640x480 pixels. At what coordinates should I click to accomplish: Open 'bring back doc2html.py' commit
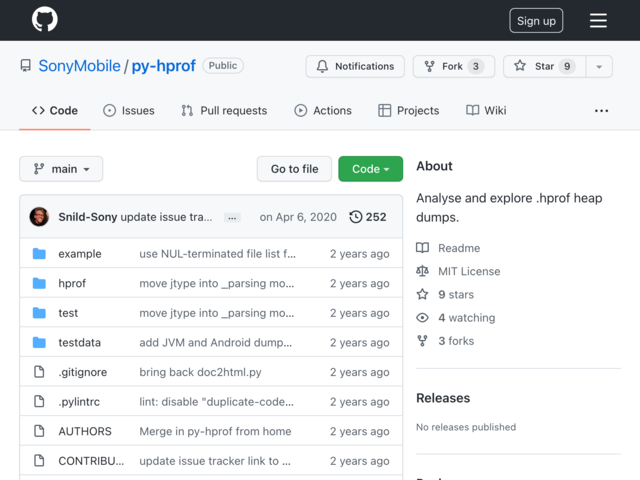coord(200,372)
